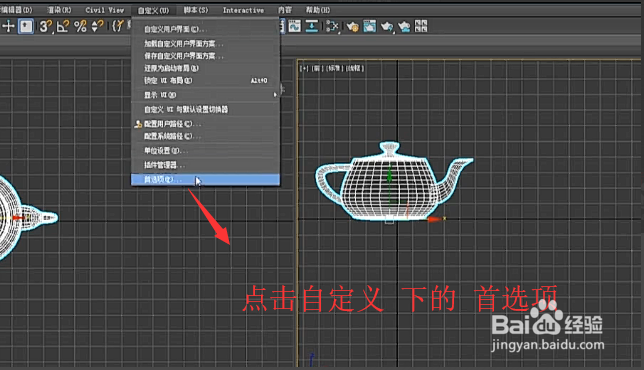Open the Civil View menu
Screen dimensions: 644x370
104,10
